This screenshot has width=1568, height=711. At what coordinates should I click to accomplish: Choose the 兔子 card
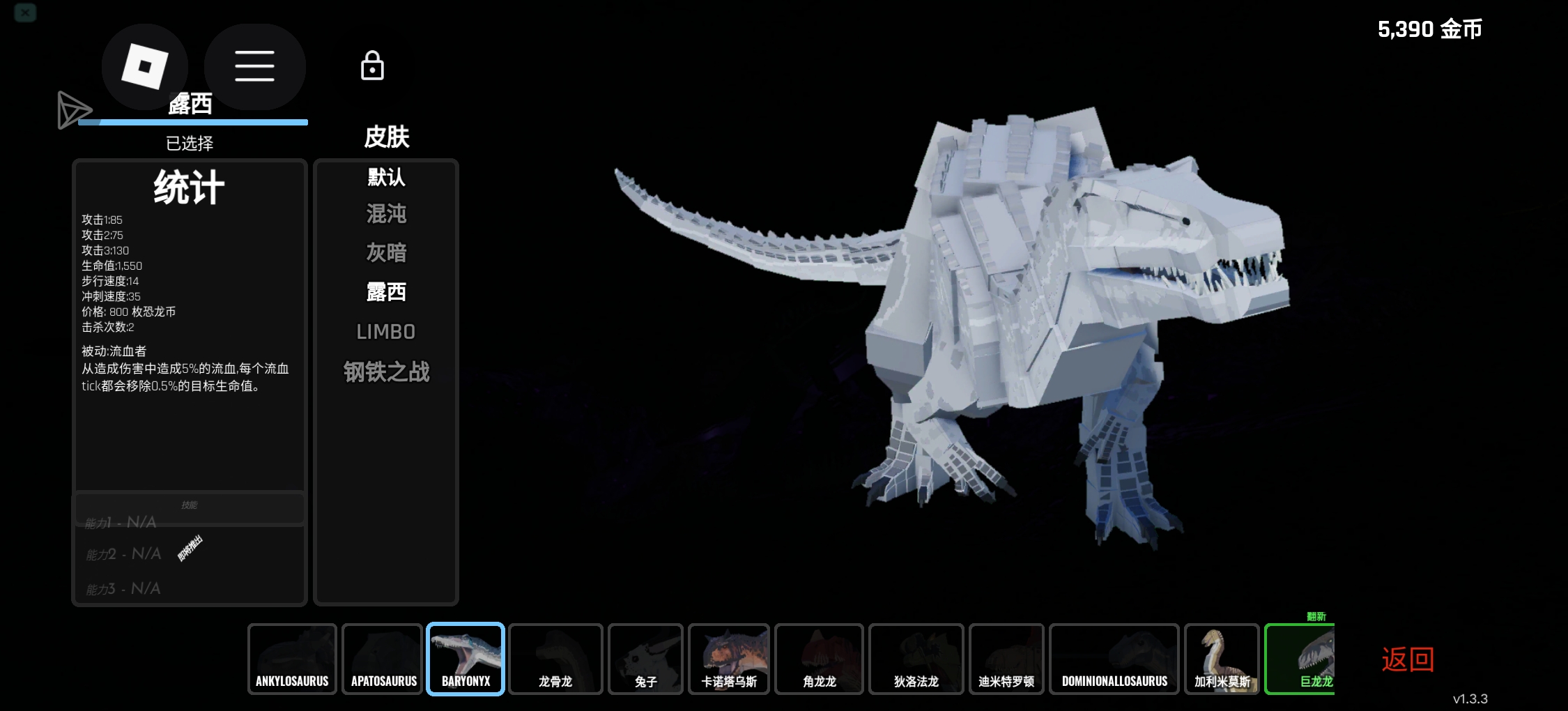645,659
